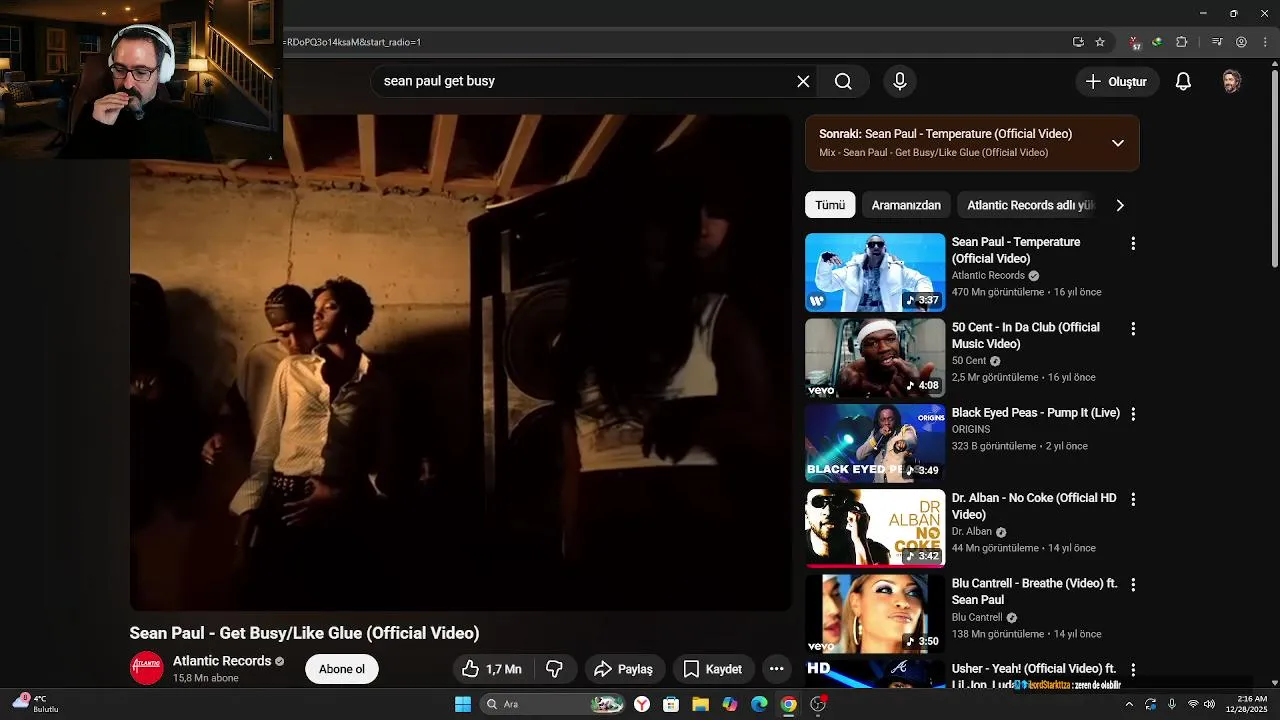The image size is (1280, 720).
Task: Click the 15,8 Mn abone subscriber count
Action: [x=206, y=678]
